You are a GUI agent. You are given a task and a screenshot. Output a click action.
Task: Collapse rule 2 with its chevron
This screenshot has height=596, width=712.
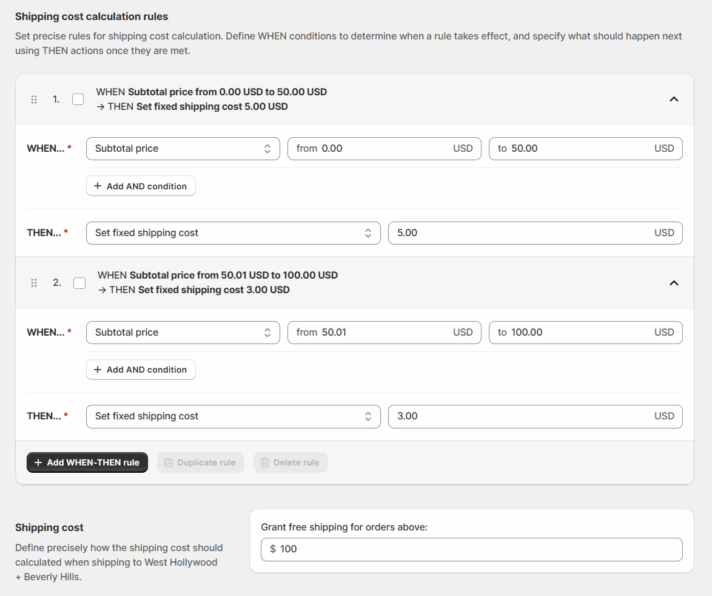pos(673,283)
